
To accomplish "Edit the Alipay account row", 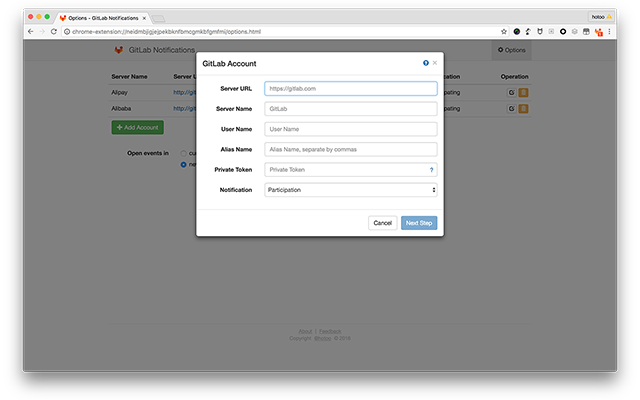I will pos(511,93).
